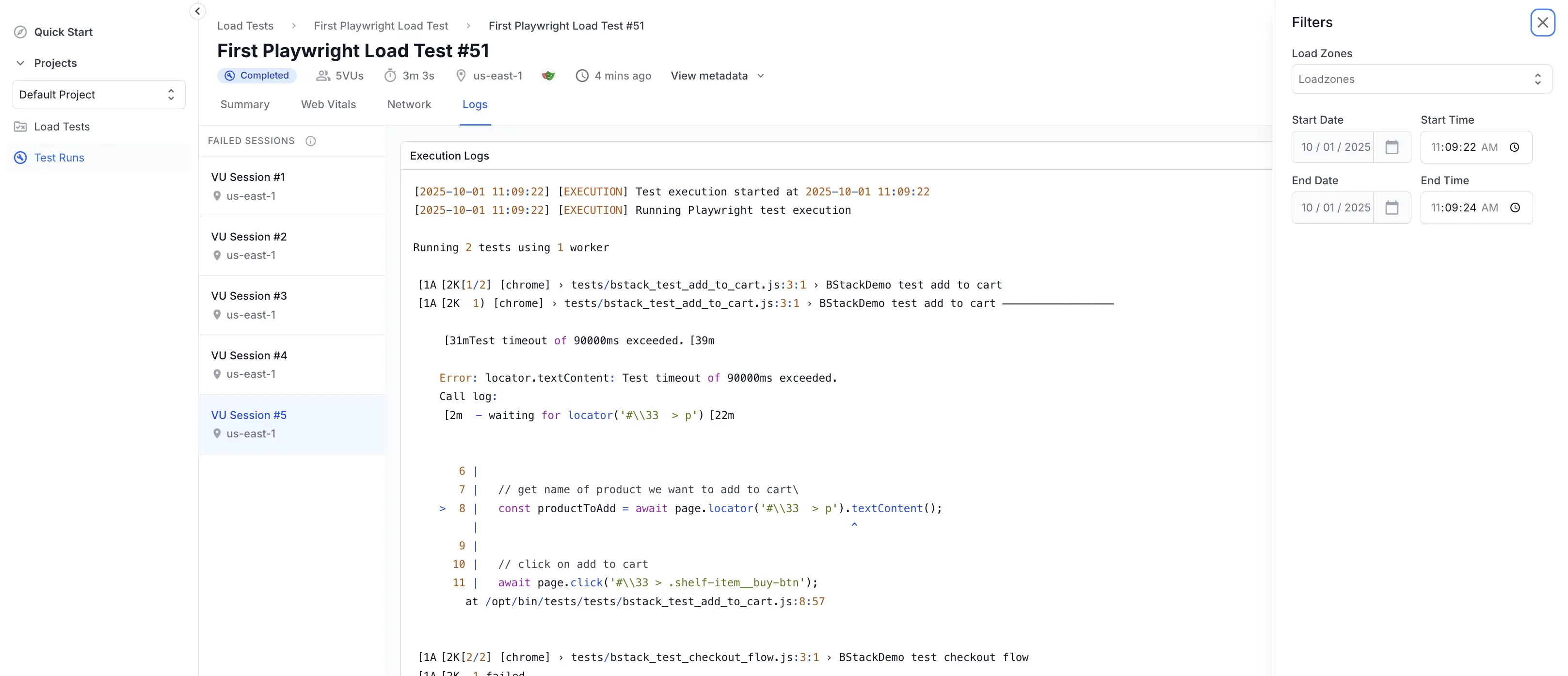Click the Load Tests folder icon

20,126
